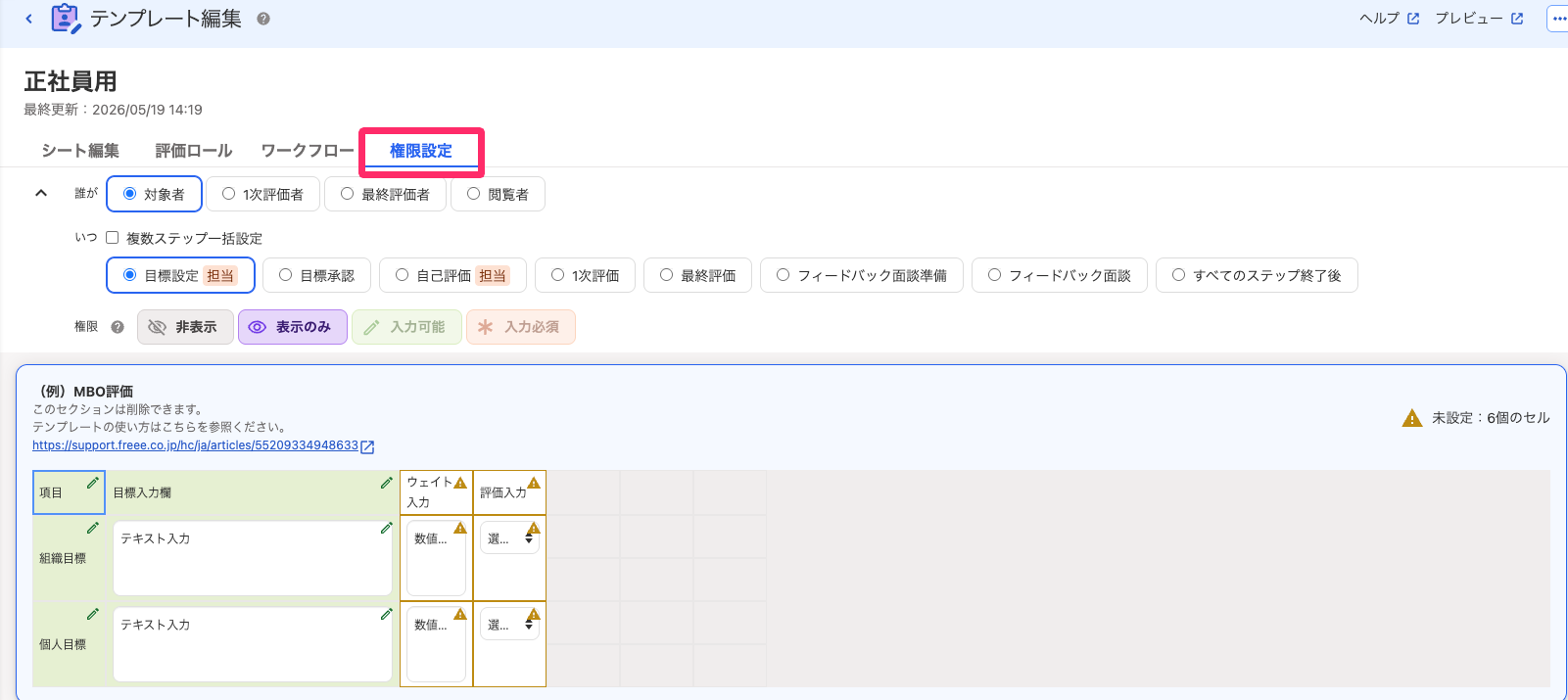Switch to the 評価ロール tab
This screenshot has height=700, width=1568.
coord(194,150)
